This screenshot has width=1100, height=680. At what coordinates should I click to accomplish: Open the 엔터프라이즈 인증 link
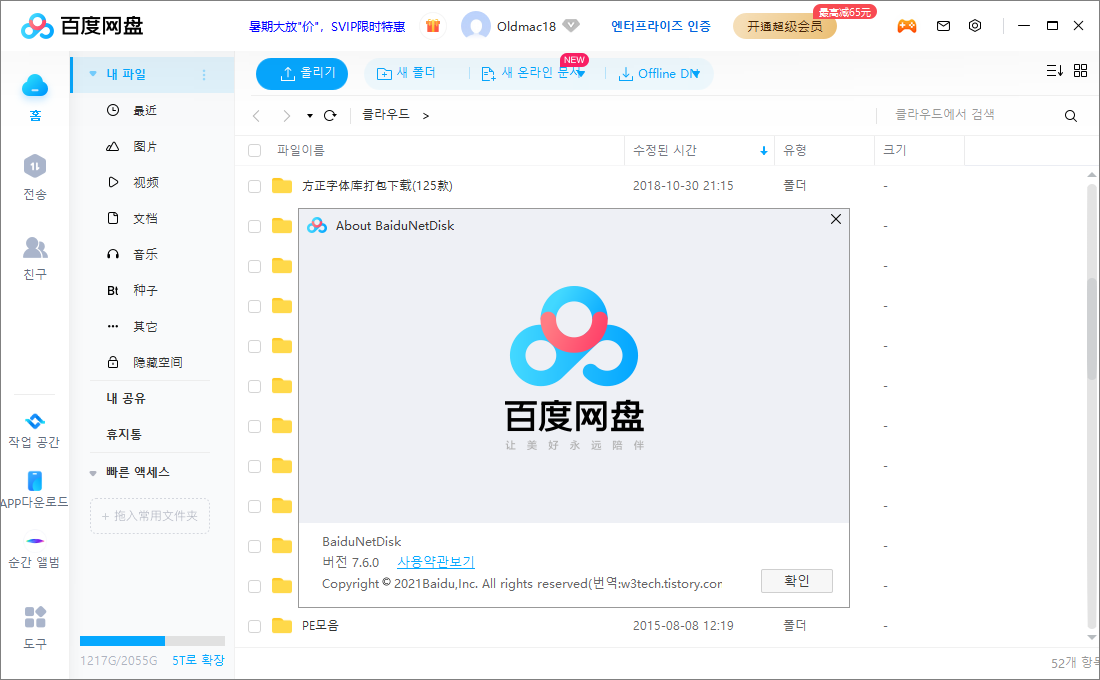point(661,26)
